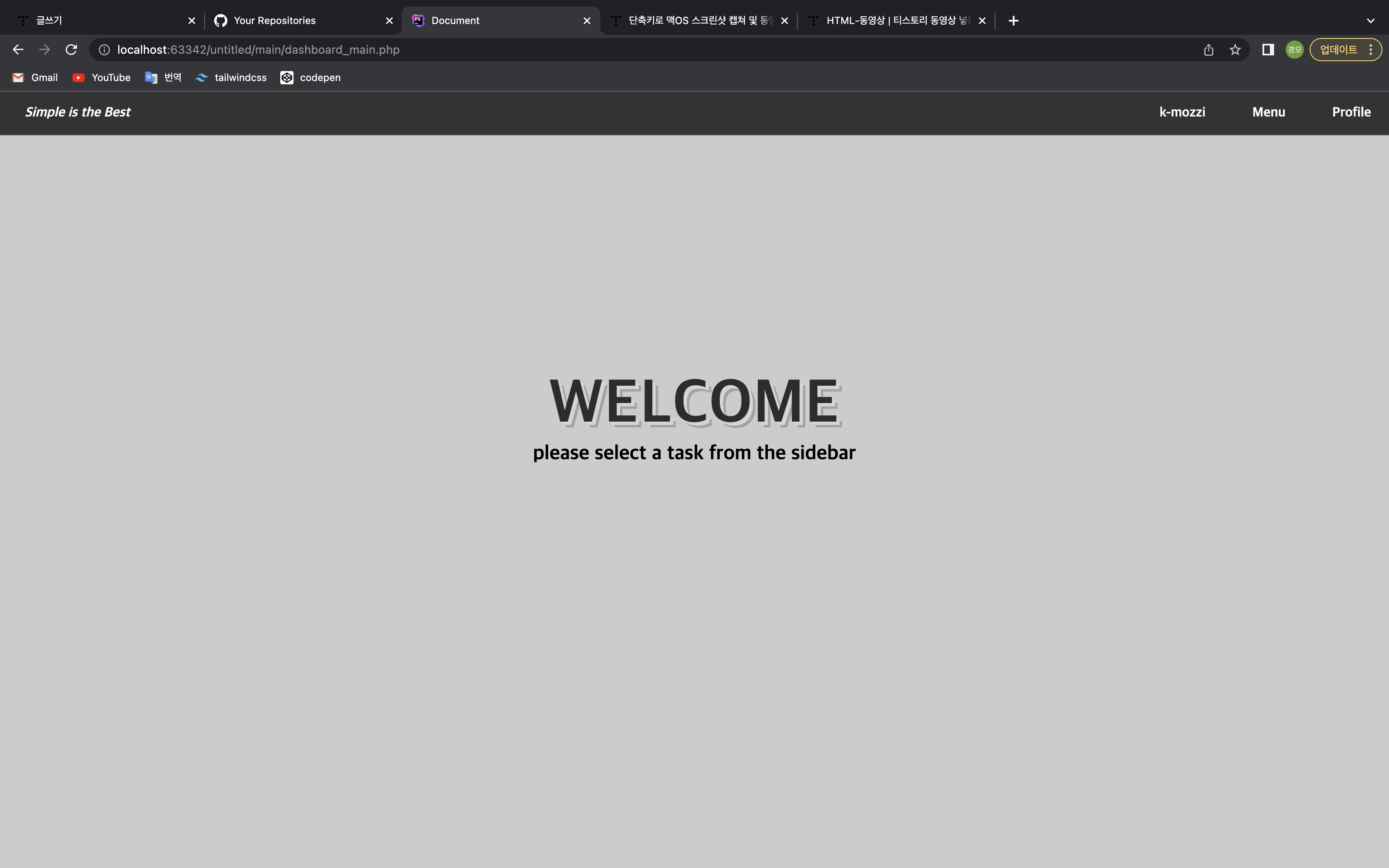Click the share page icon
The width and height of the screenshot is (1389, 868).
(1208, 50)
